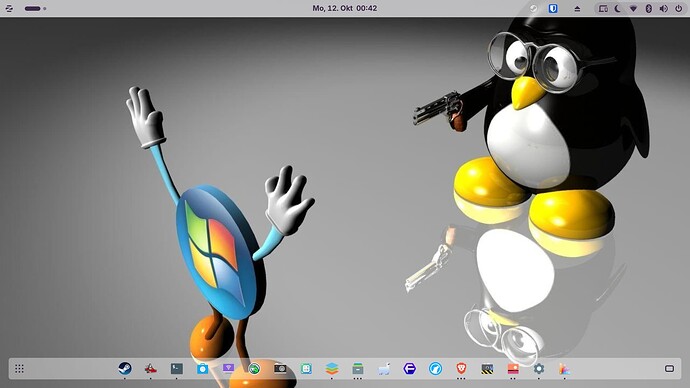Launch Brave browser from the dock
Image resolution: width=690 pixels, height=388 pixels.
[x=461, y=368]
